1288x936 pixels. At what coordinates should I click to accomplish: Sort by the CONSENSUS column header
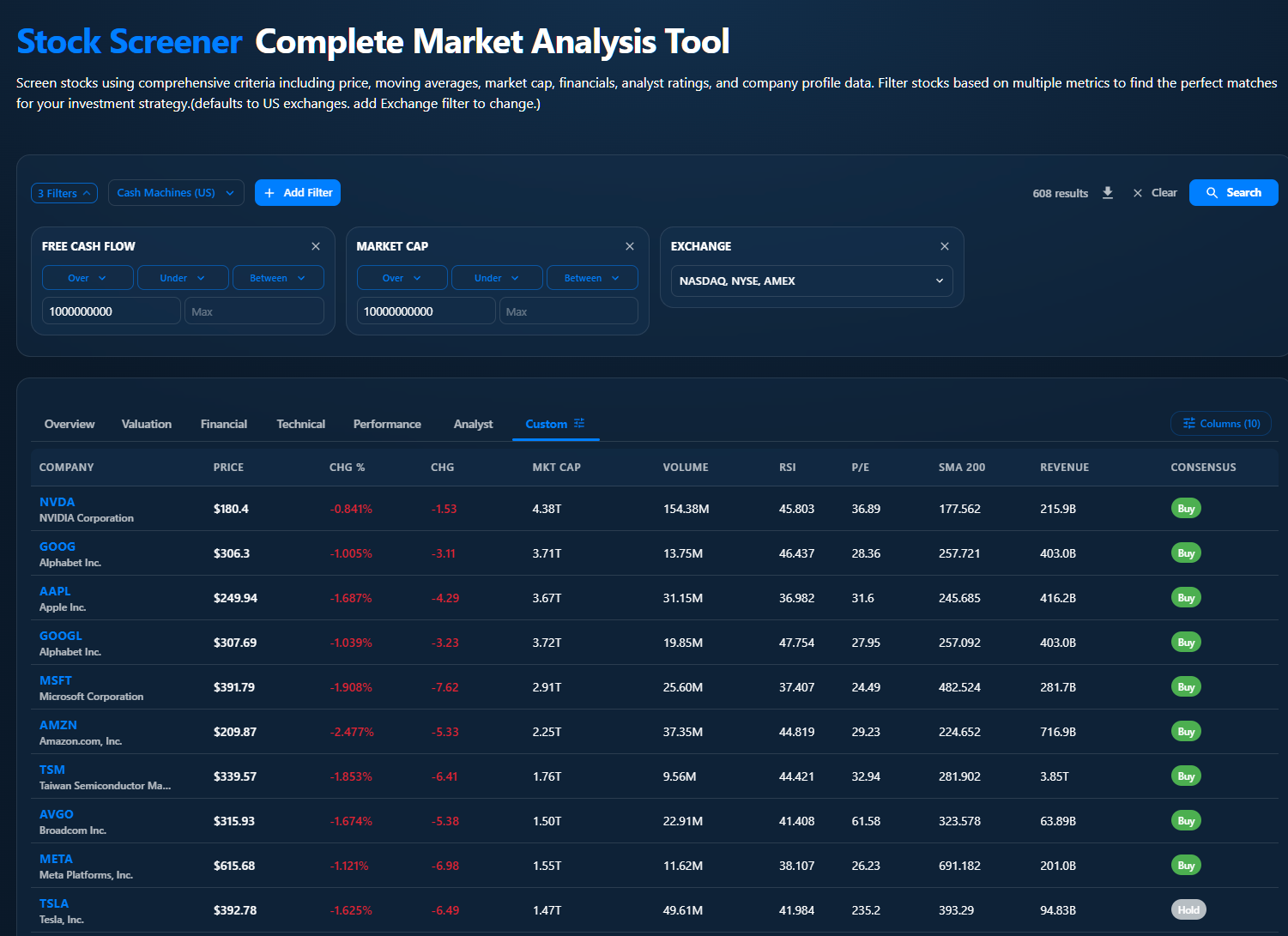click(1204, 468)
